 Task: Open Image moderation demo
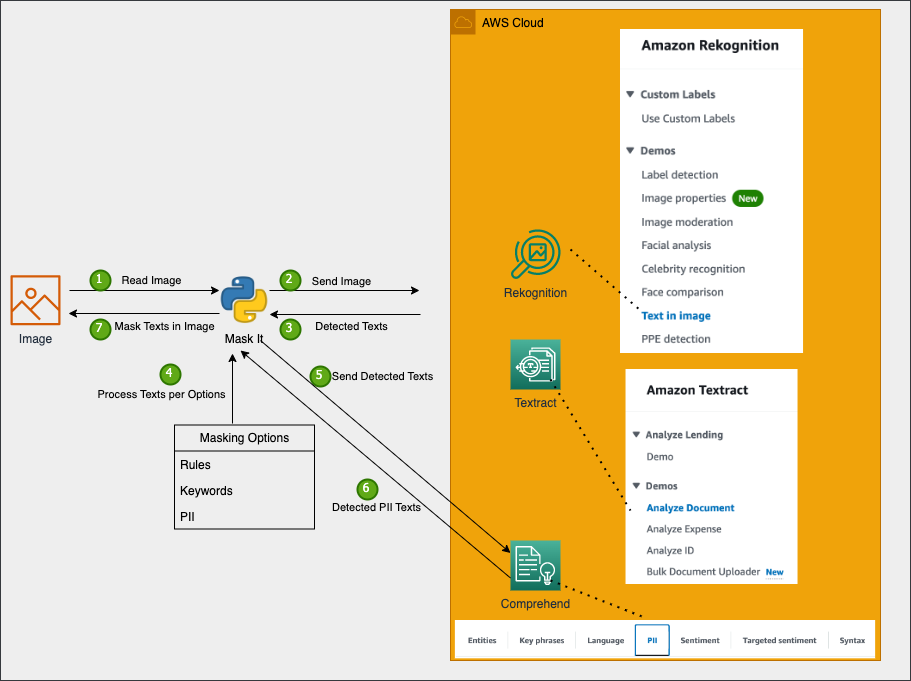tap(687, 222)
